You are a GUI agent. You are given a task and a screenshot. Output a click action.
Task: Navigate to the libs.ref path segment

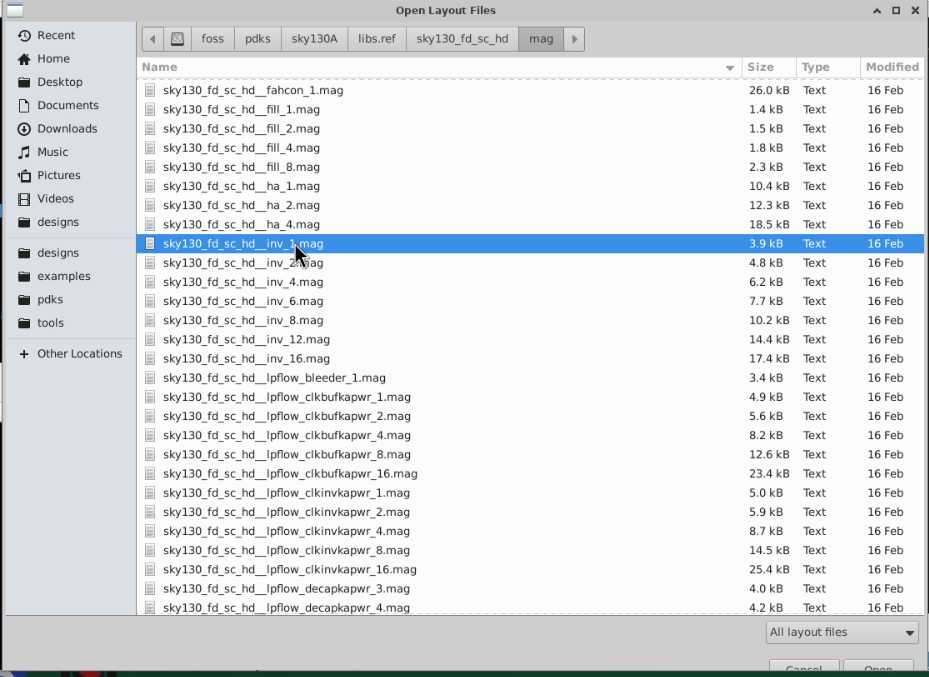377,40
